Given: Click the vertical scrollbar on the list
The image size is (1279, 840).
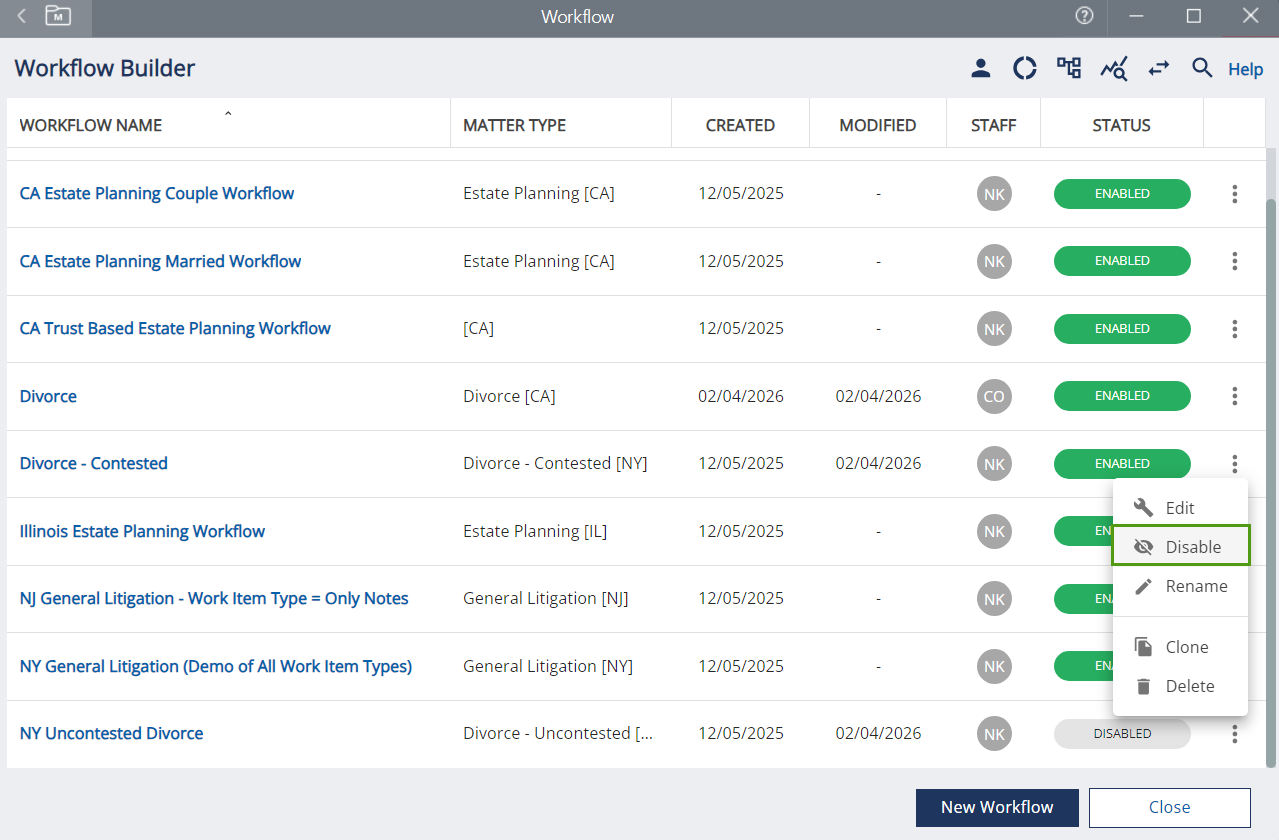Looking at the screenshot, I should [1271, 480].
